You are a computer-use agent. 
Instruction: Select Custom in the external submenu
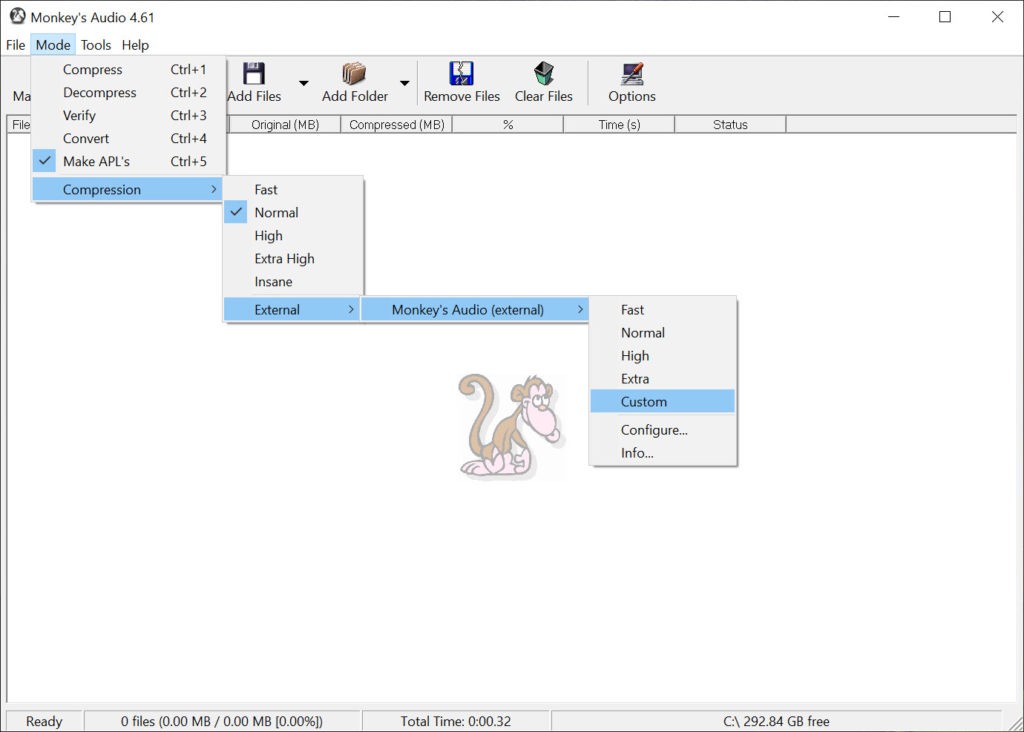coord(643,402)
